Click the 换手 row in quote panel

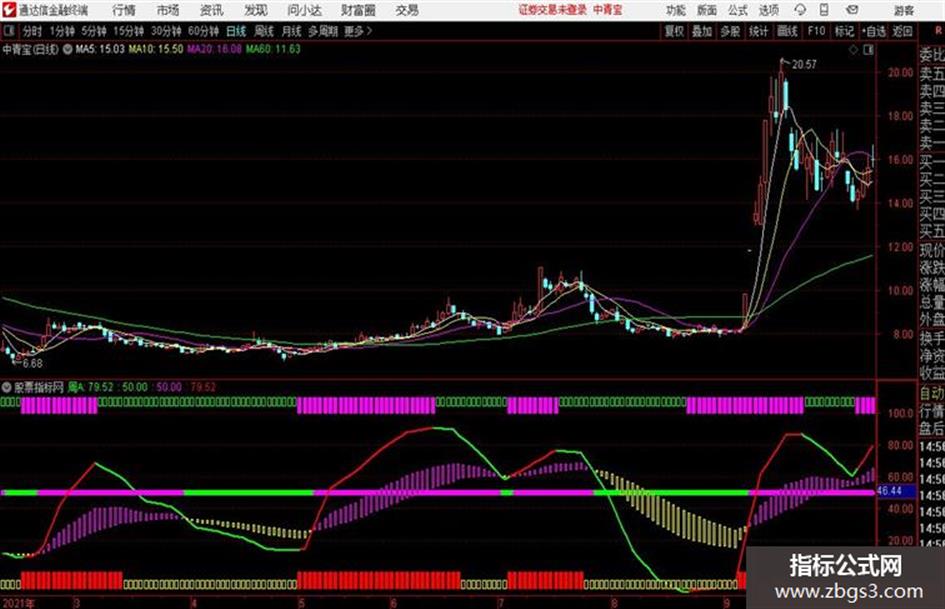tap(932, 338)
